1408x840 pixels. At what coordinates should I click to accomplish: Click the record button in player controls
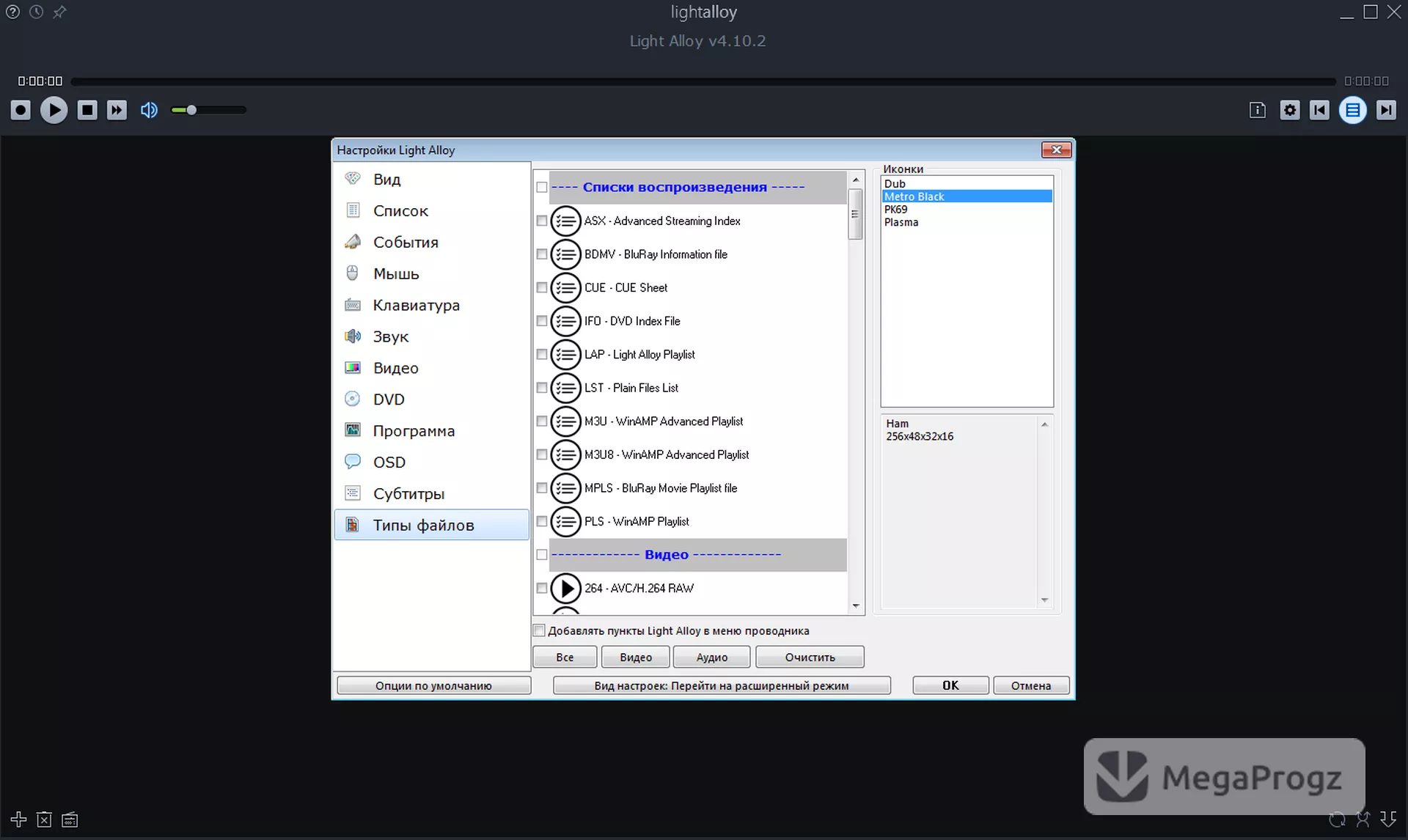click(21, 110)
